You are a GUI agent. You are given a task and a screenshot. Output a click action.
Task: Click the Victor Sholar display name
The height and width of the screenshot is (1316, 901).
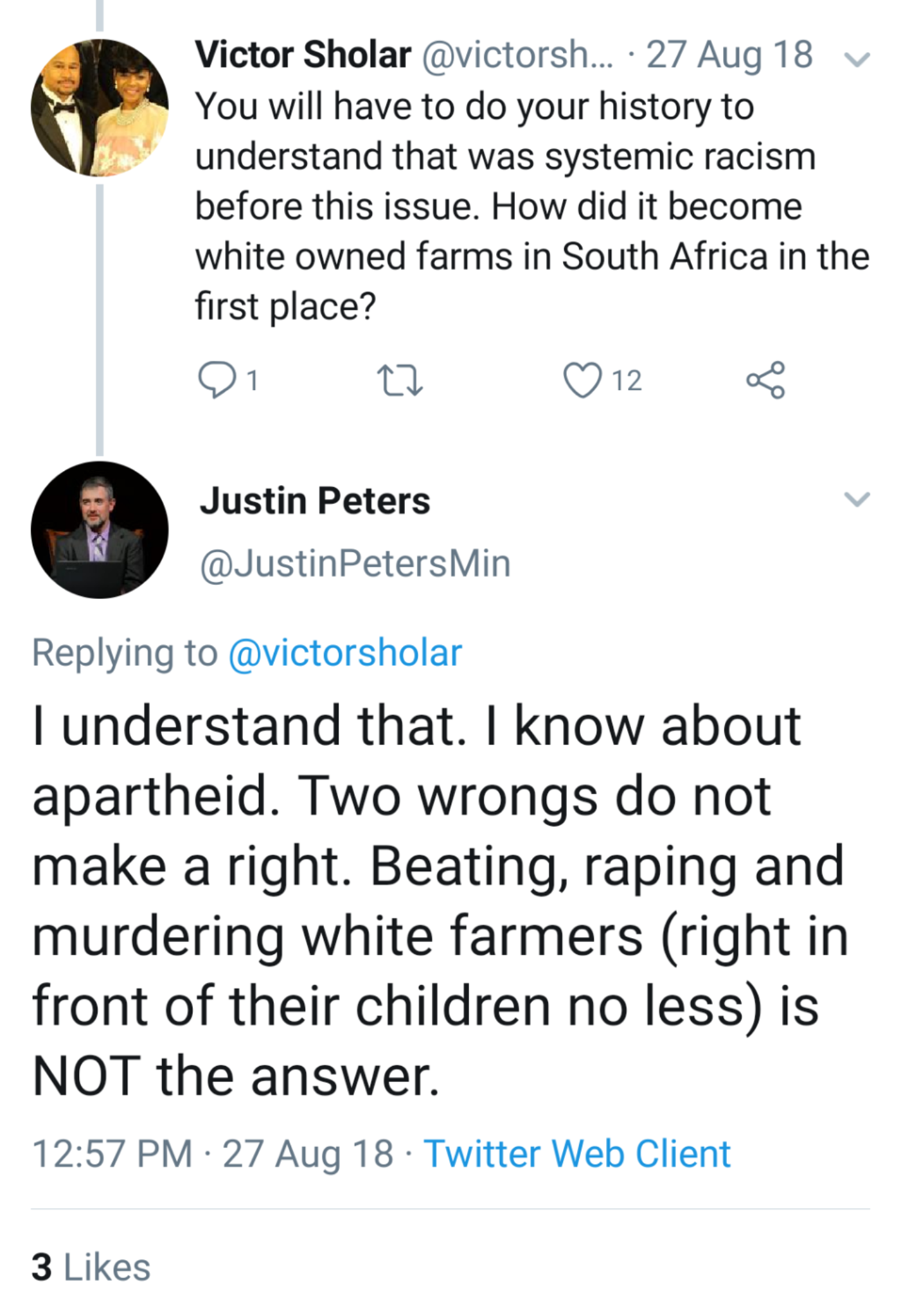pos(303,55)
